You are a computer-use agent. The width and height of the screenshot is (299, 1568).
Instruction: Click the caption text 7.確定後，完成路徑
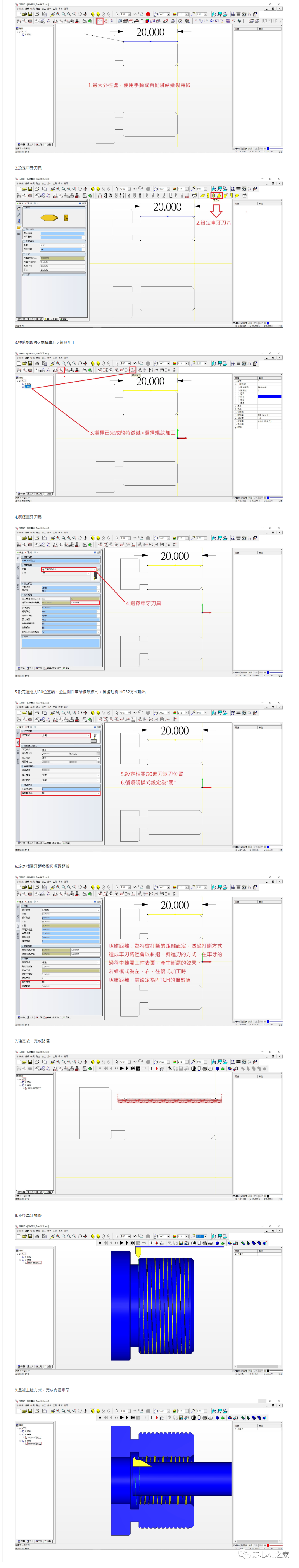(x=32, y=1041)
